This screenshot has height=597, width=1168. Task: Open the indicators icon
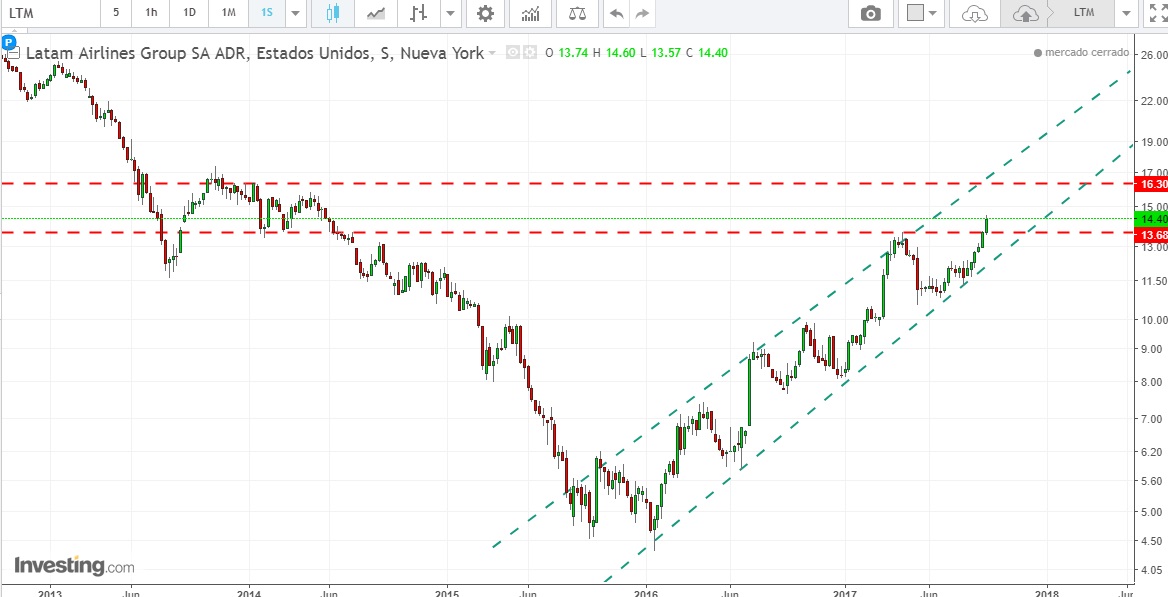[x=531, y=13]
